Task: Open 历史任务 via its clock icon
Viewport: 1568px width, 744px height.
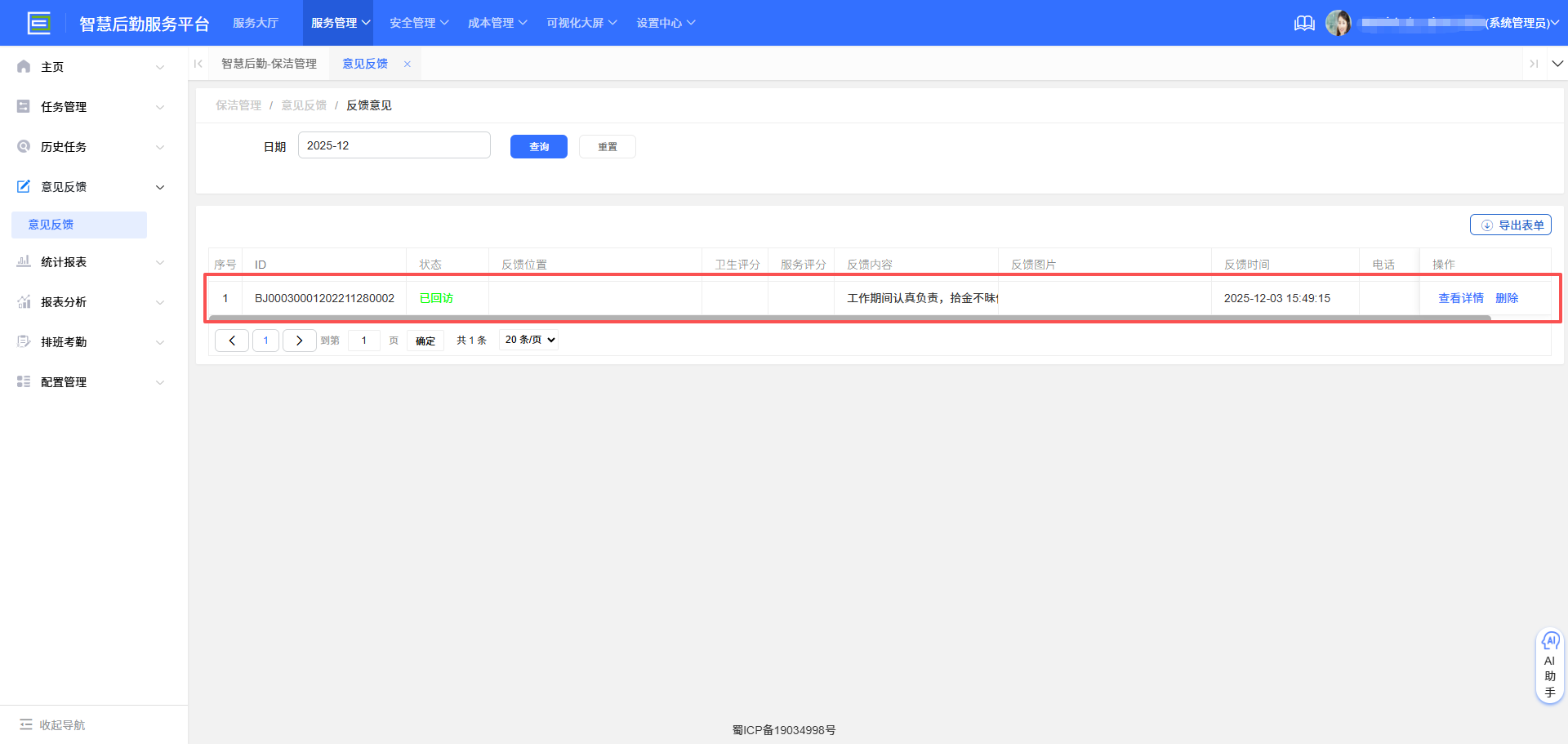Action: (x=23, y=146)
